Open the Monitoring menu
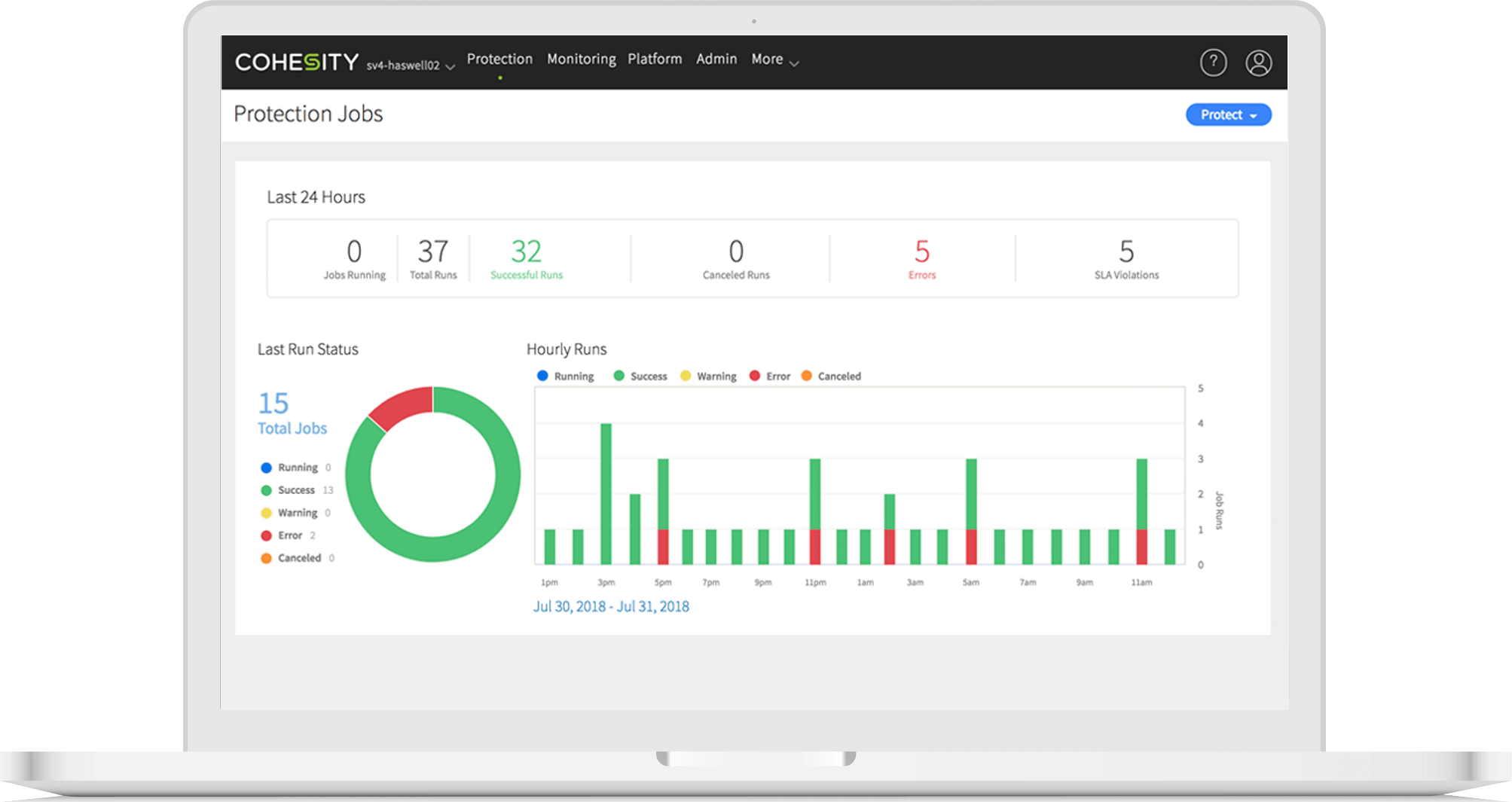Image resolution: width=1512 pixels, height=802 pixels. (x=581, y=59)
